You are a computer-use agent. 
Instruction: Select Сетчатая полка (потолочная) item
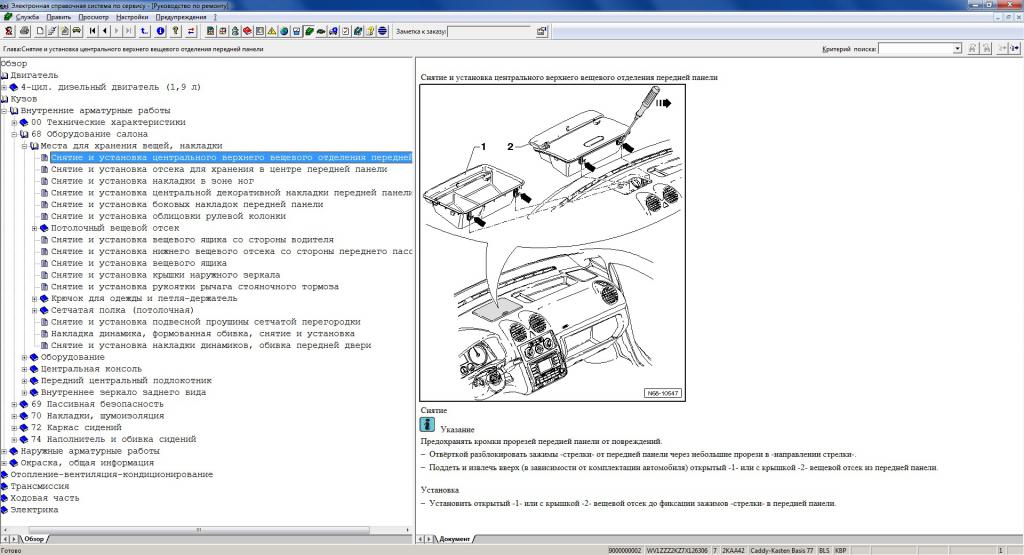[122, 310]
